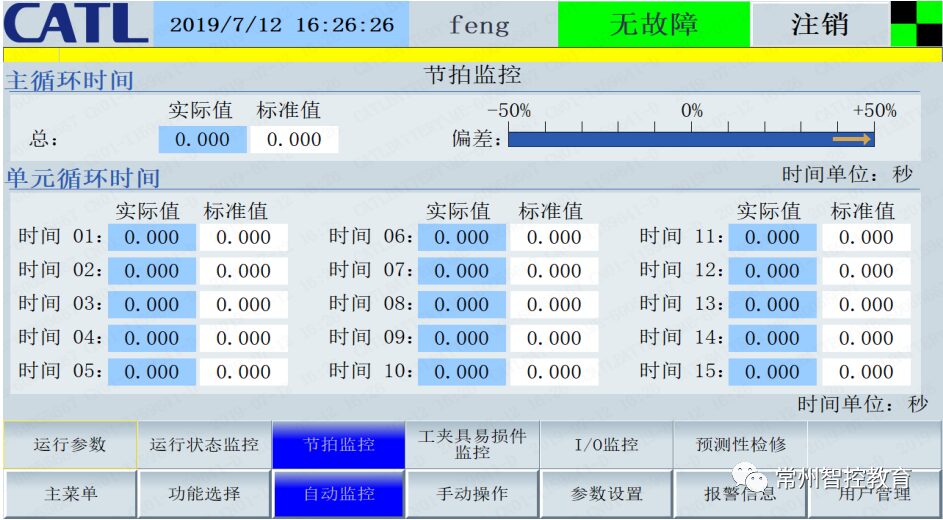The width and height of the screenshot is (943, 520).
Task: Click the 无故障 status indicator
Action: (x=654, y=24)
